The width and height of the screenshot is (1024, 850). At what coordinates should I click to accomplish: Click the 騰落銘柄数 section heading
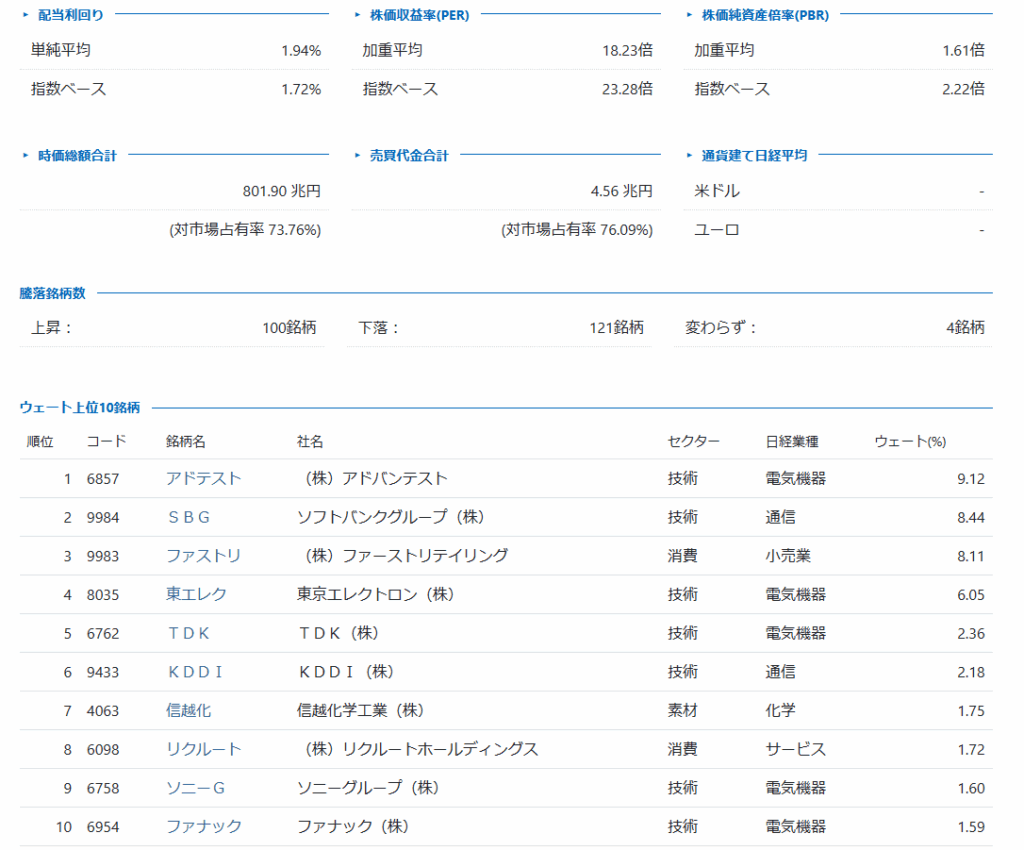point(52,293)
